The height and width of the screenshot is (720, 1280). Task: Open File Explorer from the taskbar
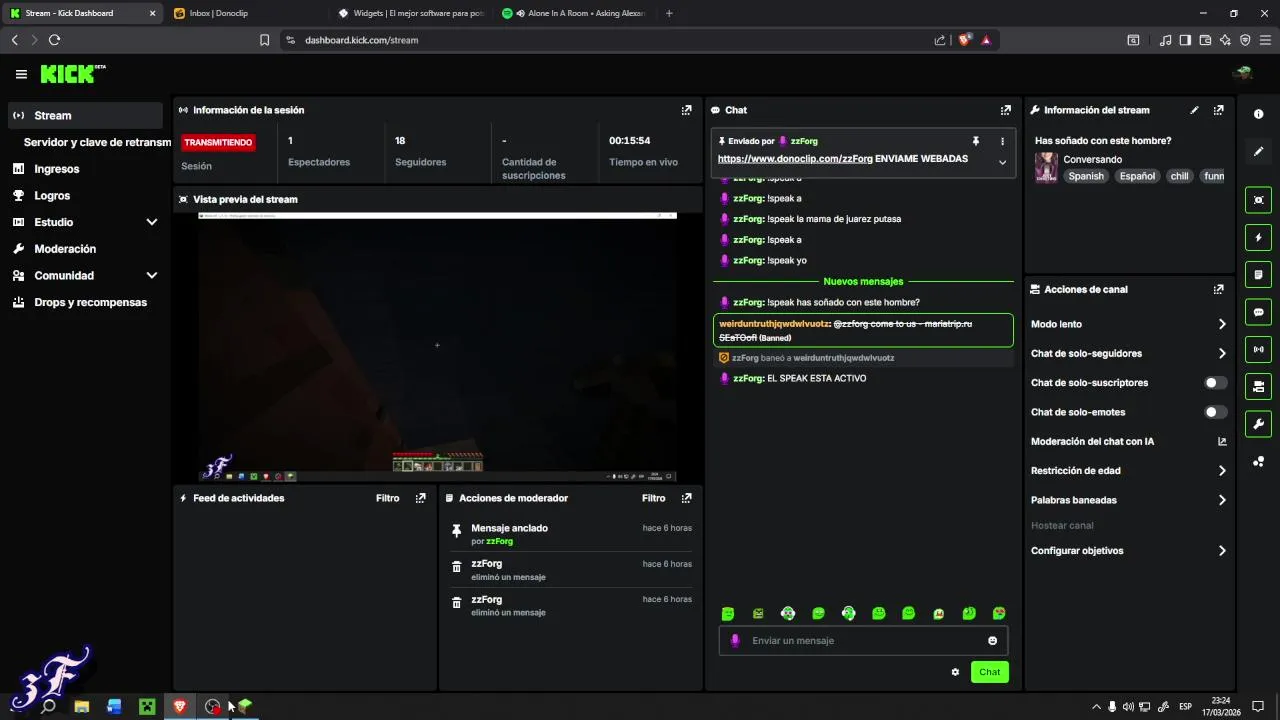tap(82, 706)
